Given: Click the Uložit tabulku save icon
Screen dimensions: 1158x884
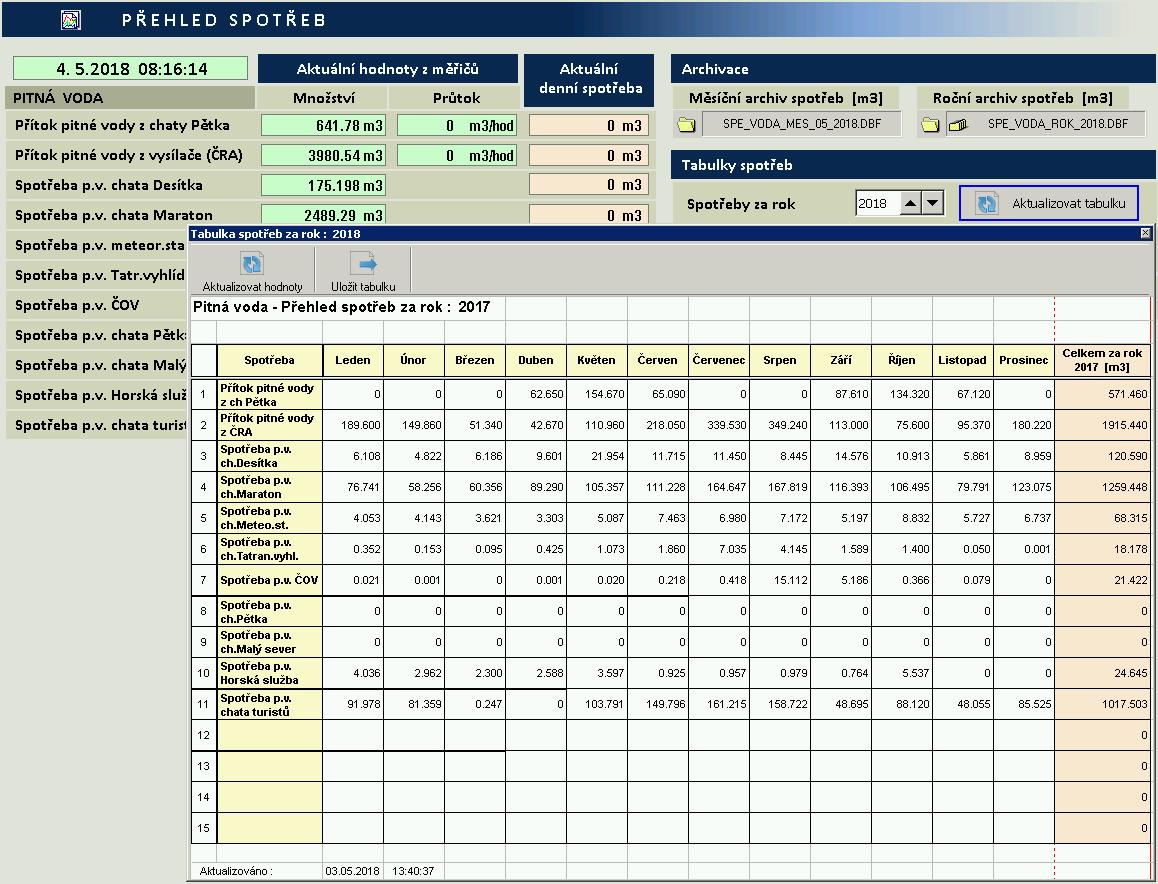Looking at the screenshot, I should point(362,264).
